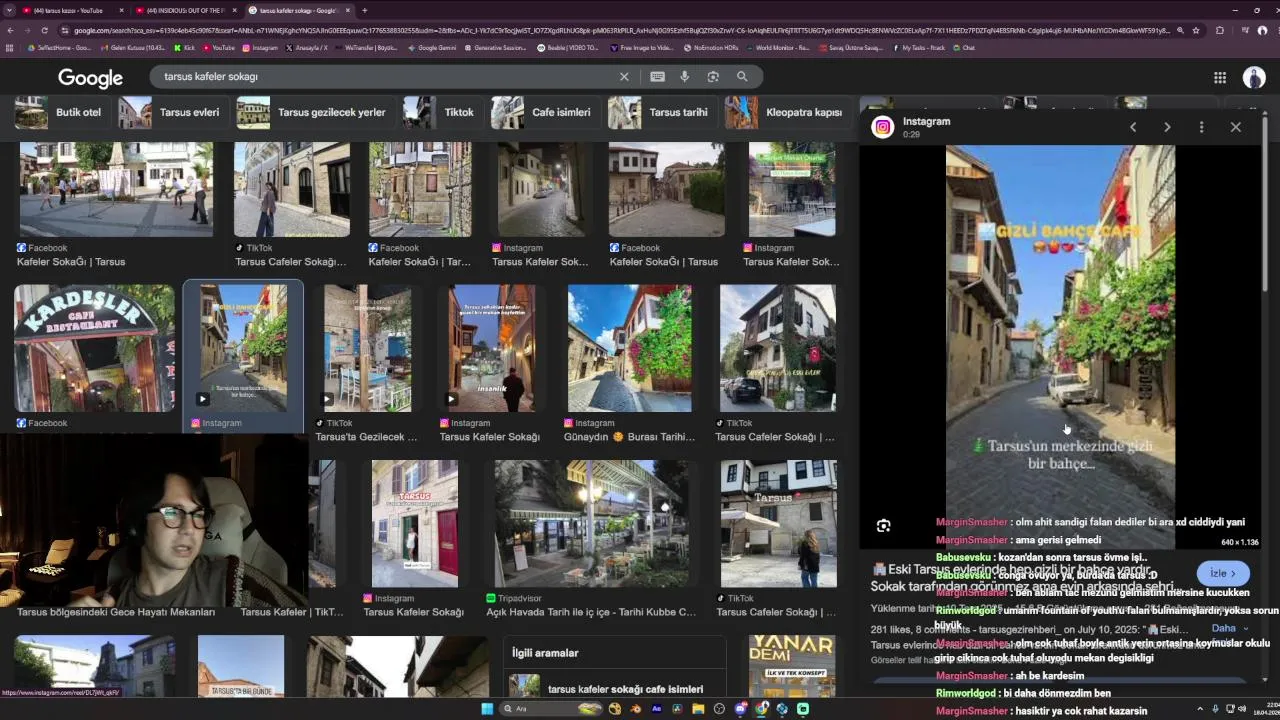
Task: Open the 'Kick' bookmark
Action: coord(184,47)
